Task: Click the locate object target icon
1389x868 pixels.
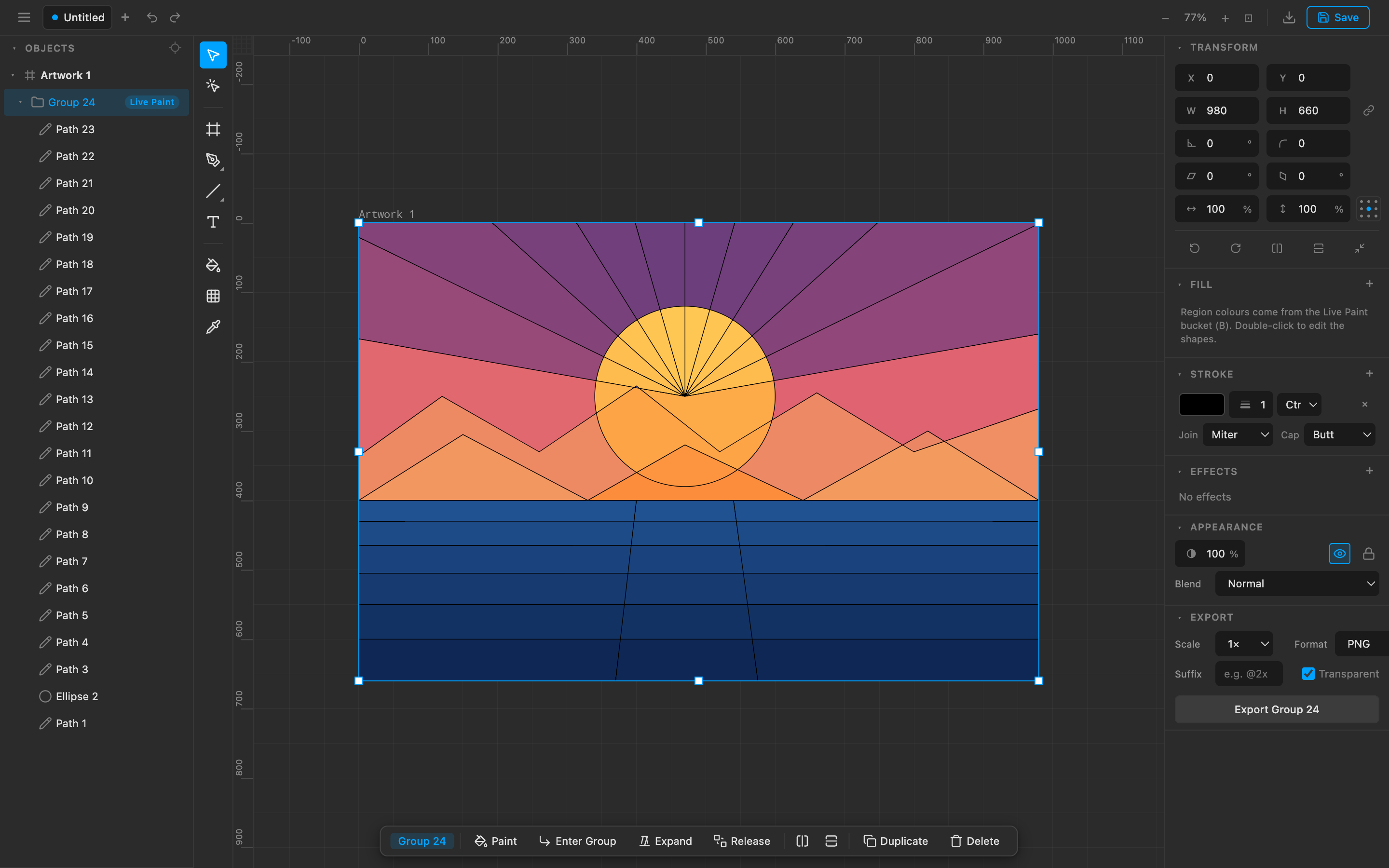Action: tap(175, 48)
